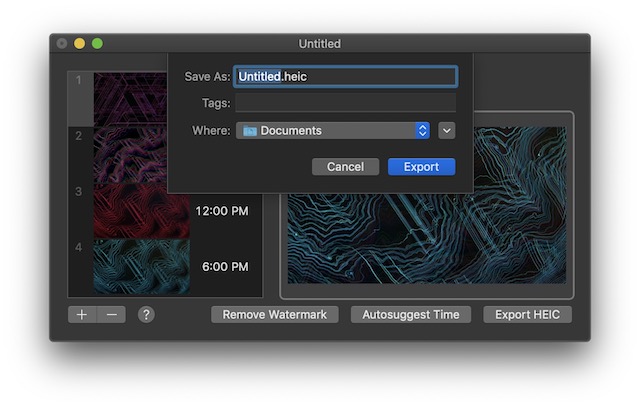Click the Export HEIC button
640x407 pixels.
[527, 315]
